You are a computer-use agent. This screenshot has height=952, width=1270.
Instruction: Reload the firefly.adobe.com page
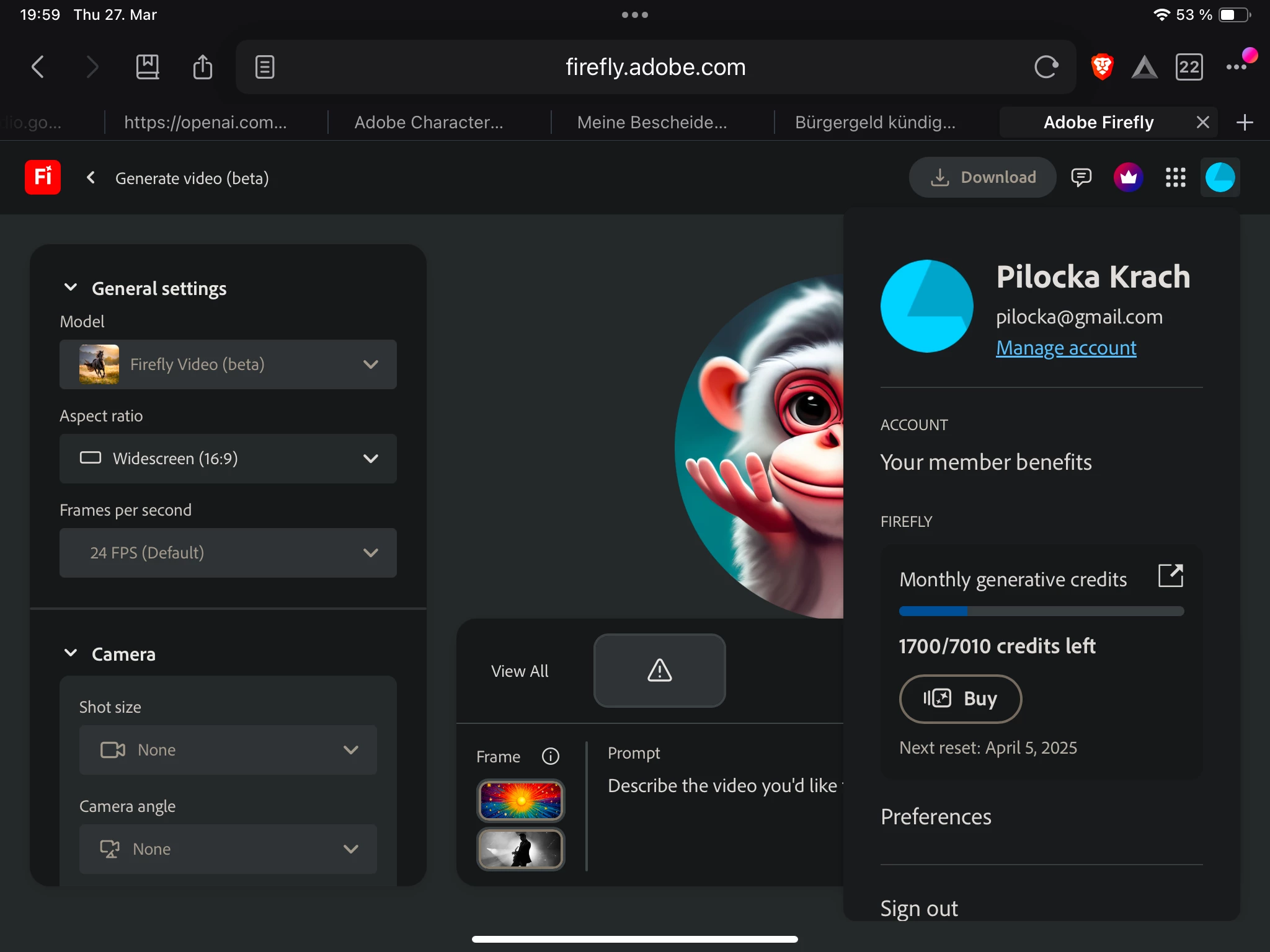point(1046,67)
